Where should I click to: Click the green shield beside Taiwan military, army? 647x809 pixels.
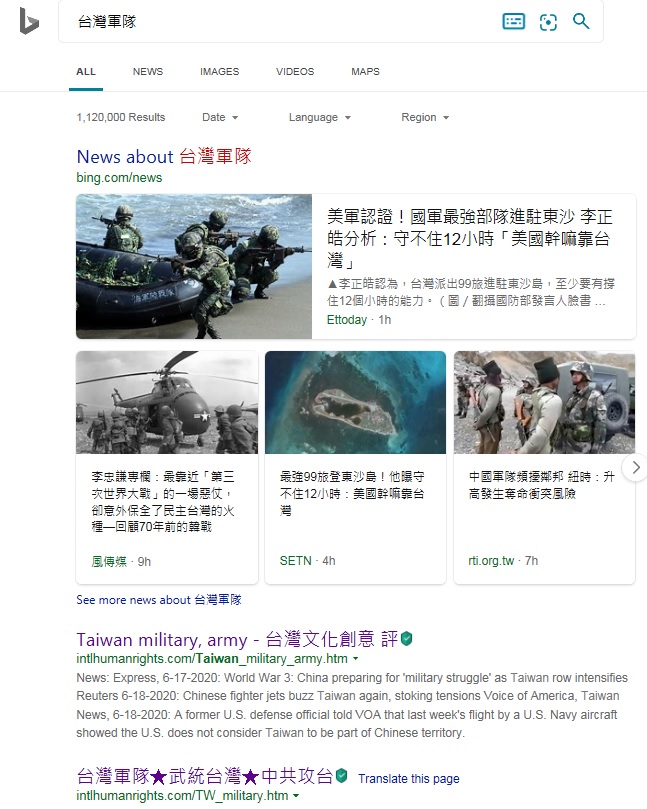(x=407, y=639)
